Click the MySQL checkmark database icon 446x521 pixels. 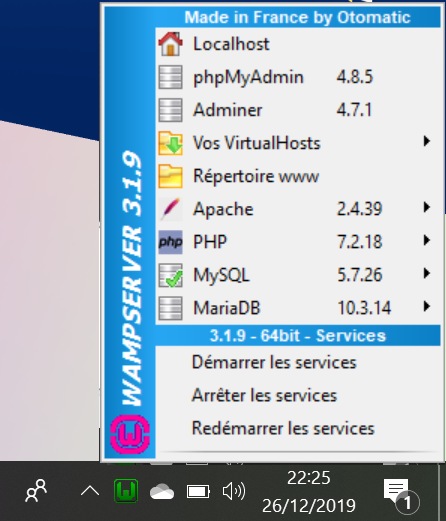(x=170, y=275)
